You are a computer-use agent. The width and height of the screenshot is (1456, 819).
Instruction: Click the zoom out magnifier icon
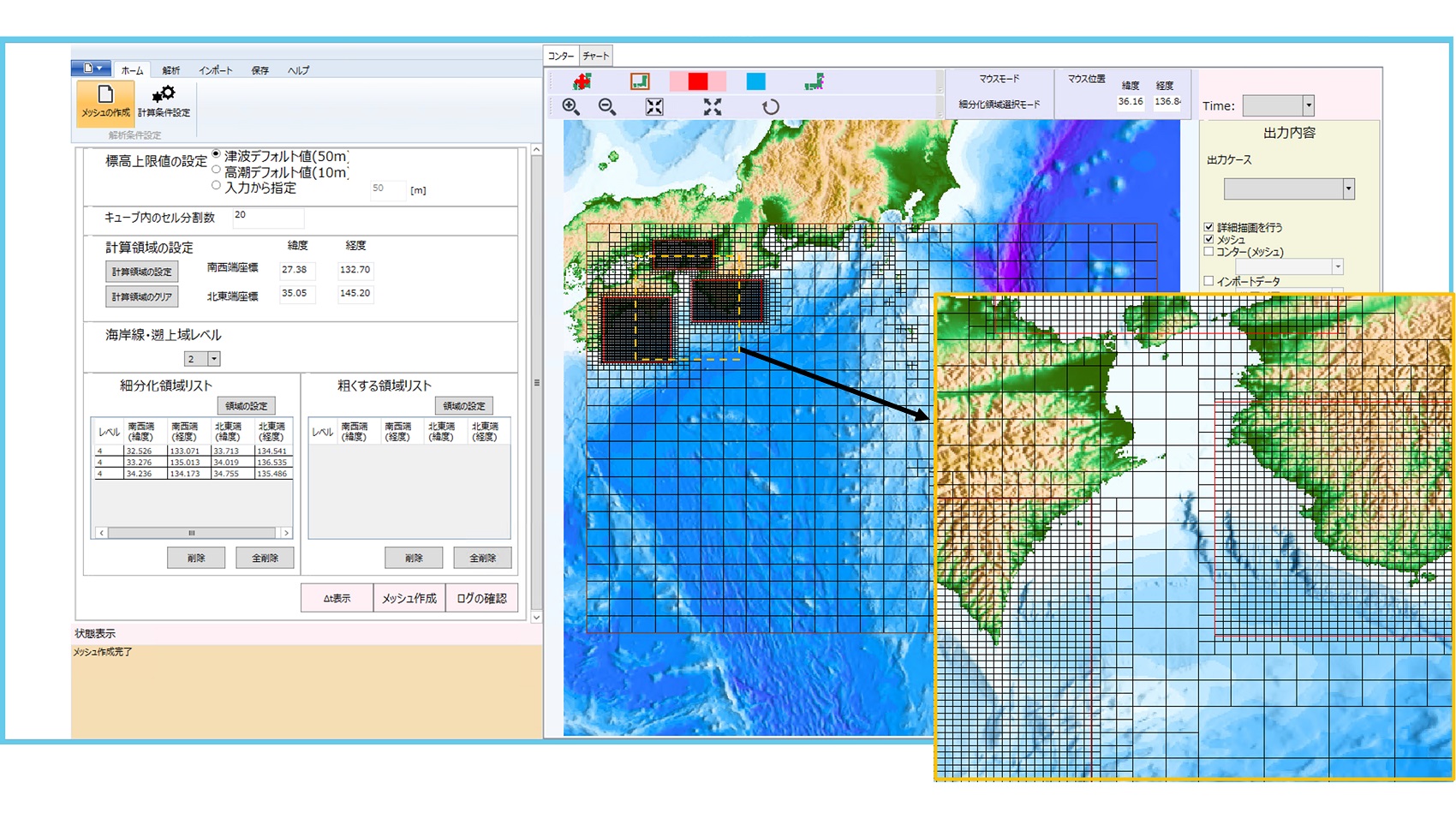[x=607, y=106]
